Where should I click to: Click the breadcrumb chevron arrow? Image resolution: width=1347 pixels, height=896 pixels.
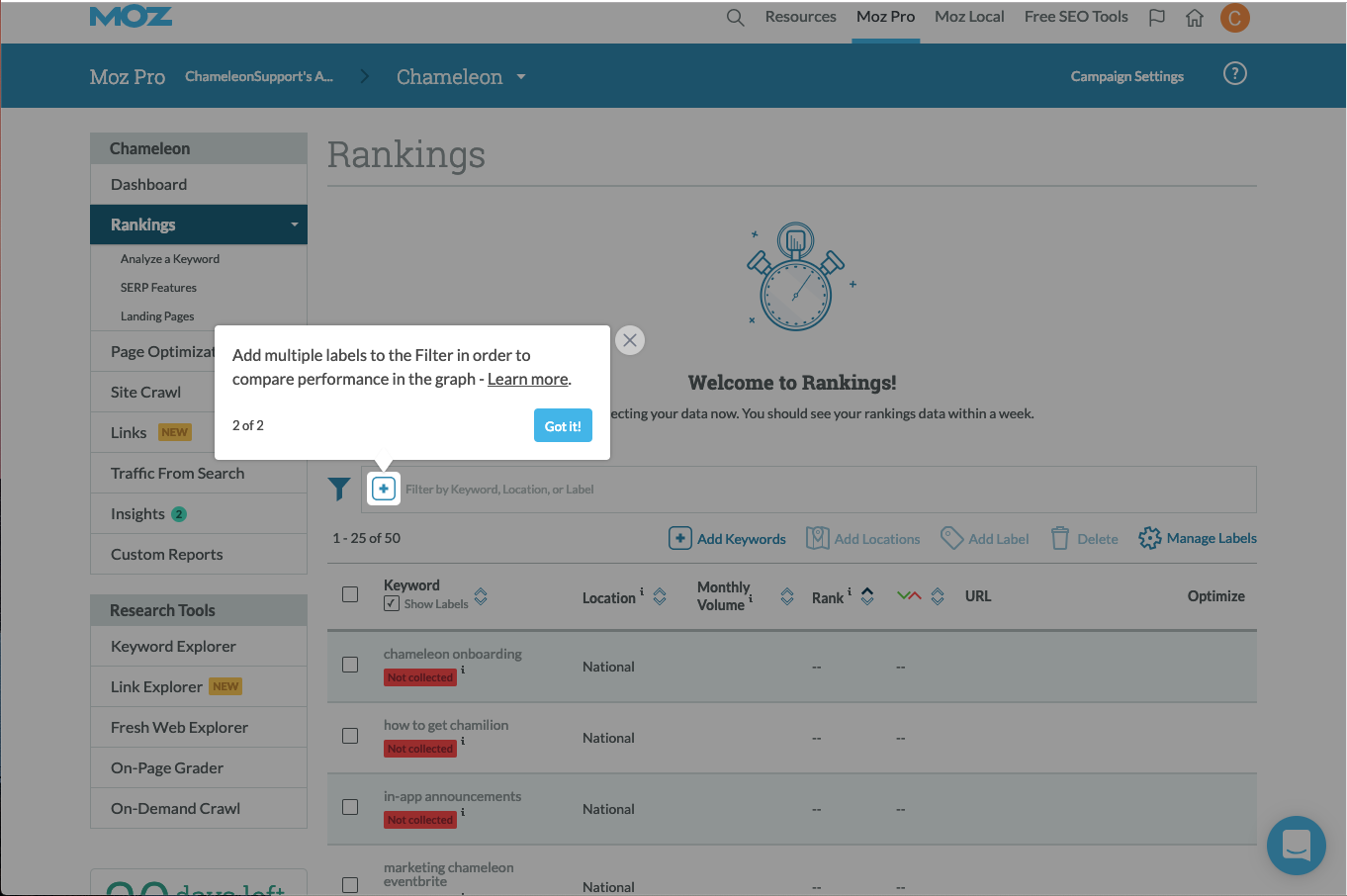click(365, 76)
